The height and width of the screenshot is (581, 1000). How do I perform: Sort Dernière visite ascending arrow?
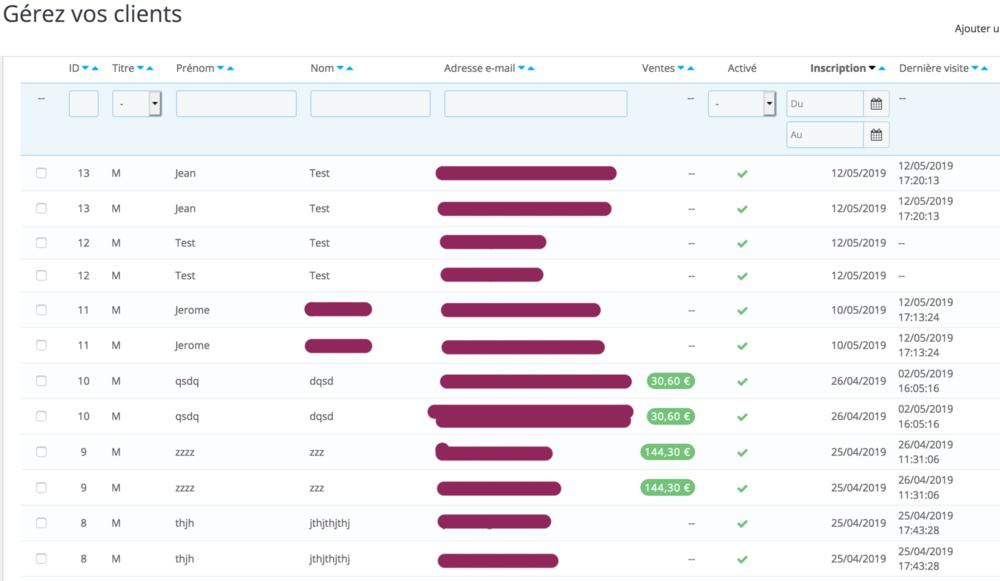985,68
